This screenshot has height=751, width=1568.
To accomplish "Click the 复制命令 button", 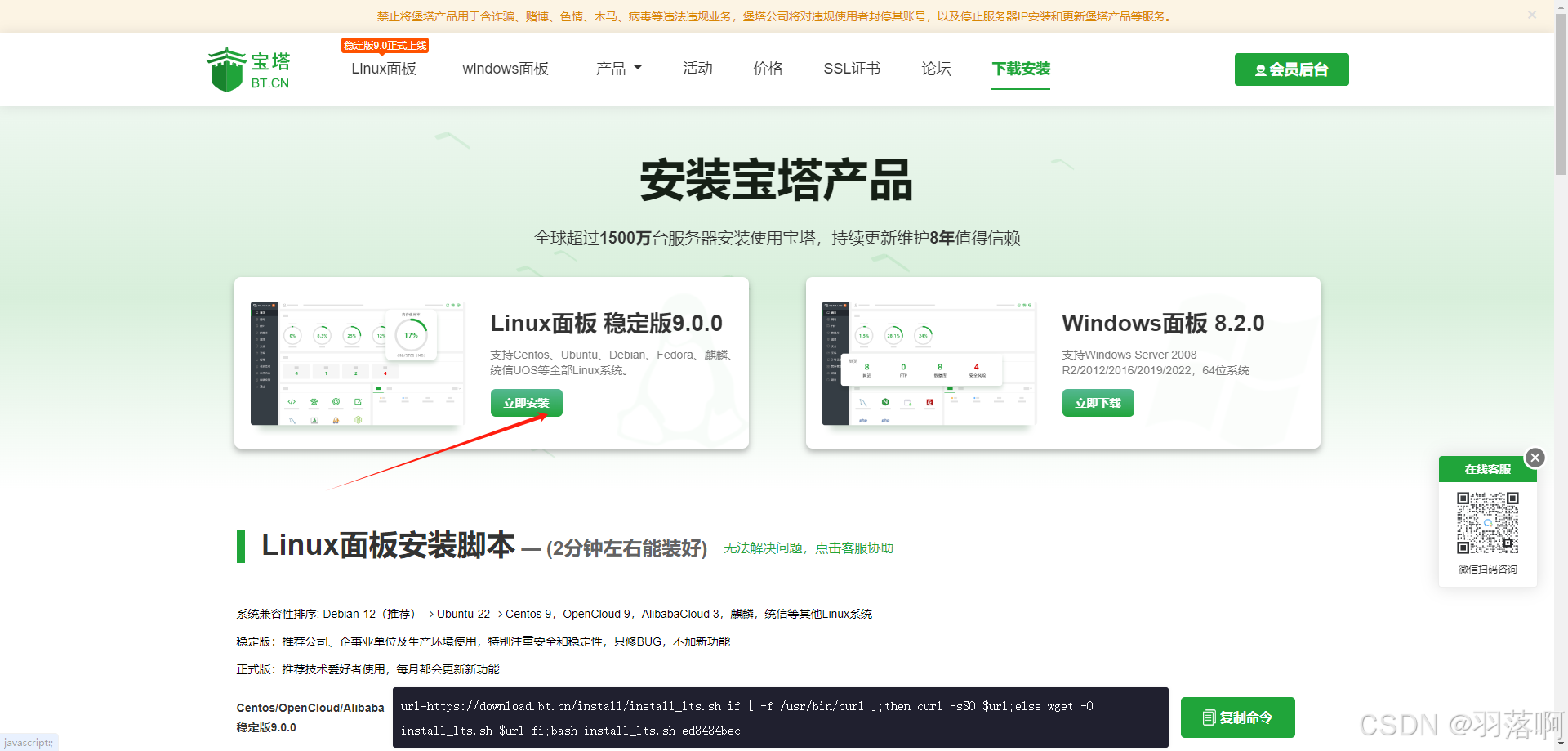I will [1237, 717].
